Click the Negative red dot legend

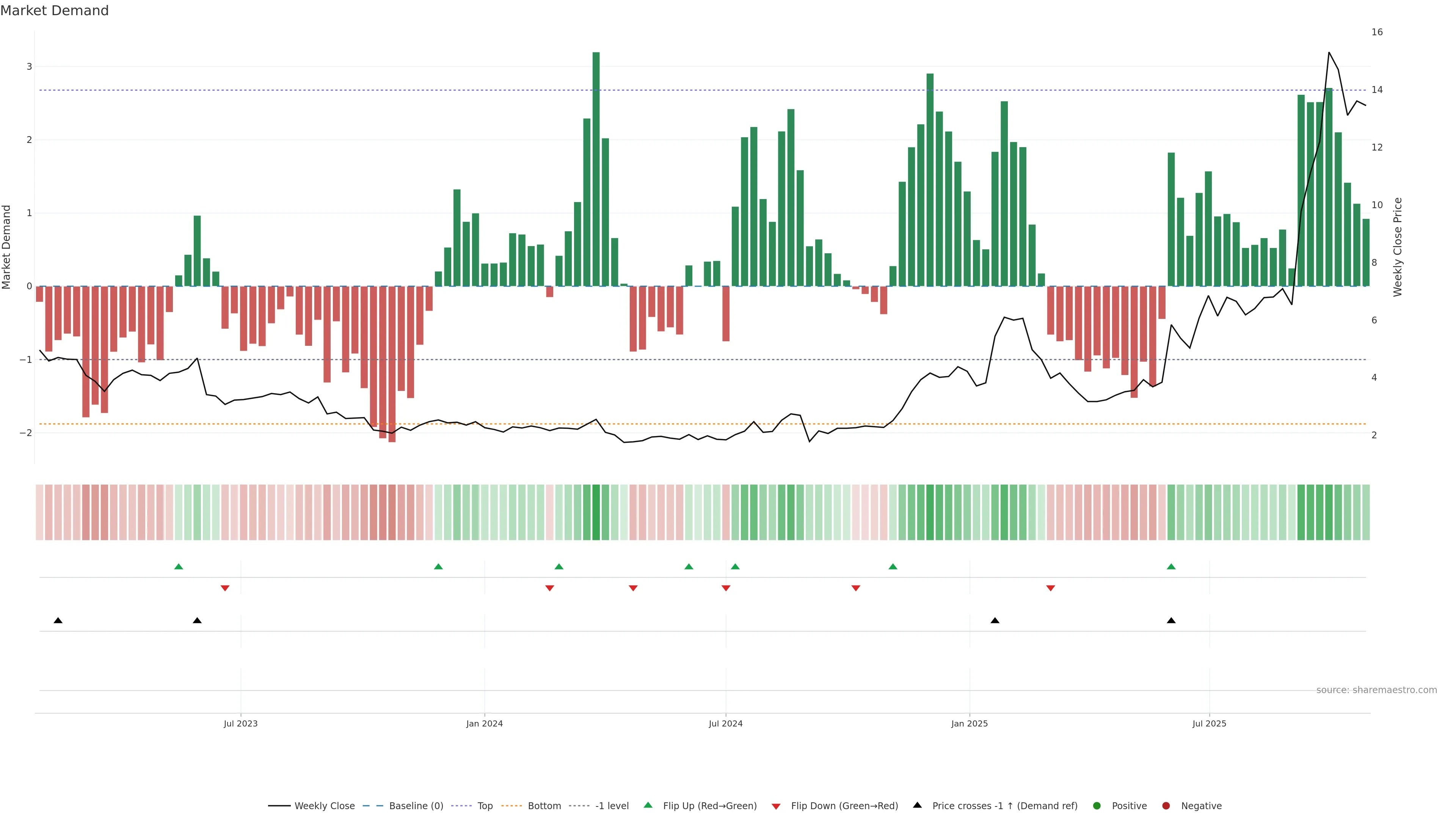pos(1166,806)
